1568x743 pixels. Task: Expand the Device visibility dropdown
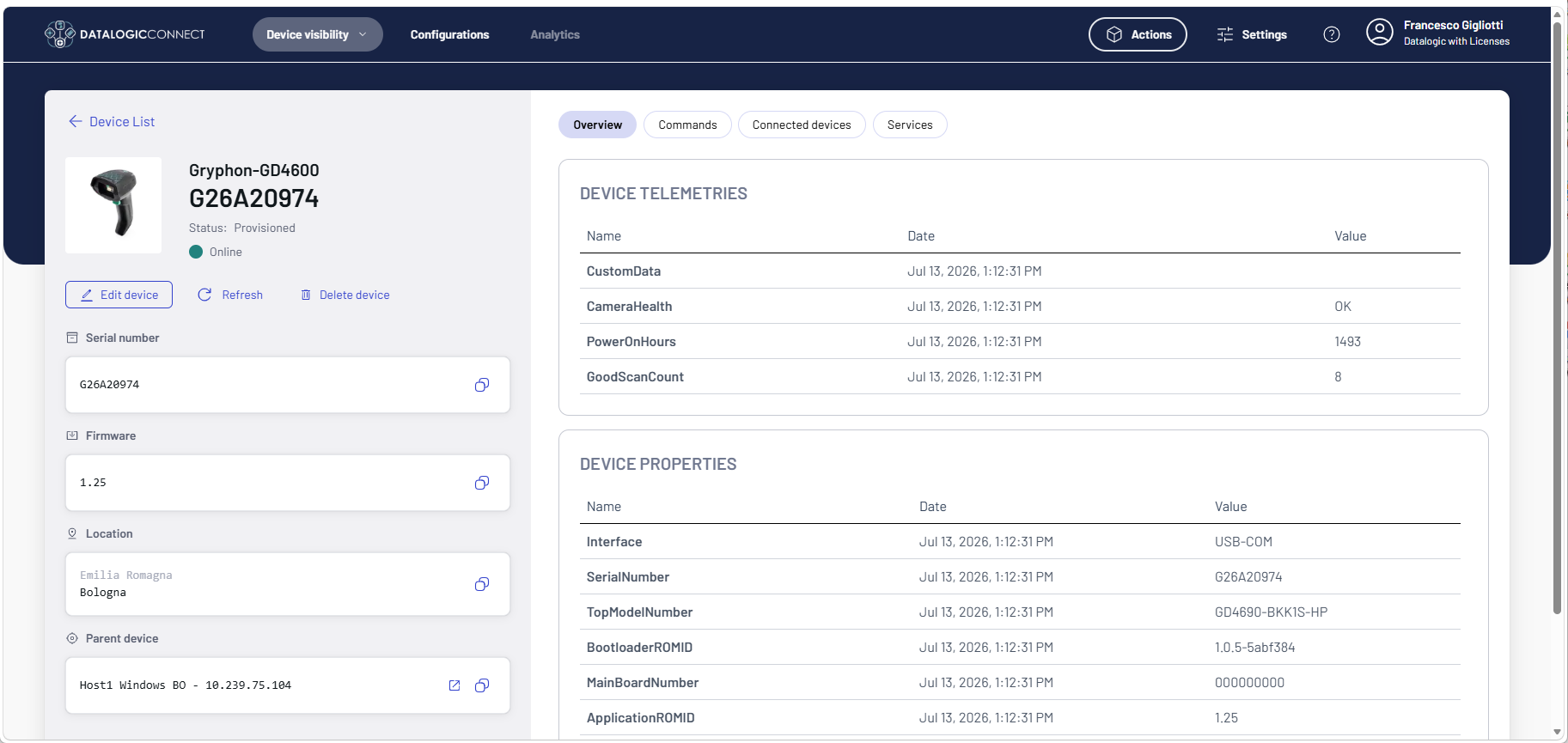point(317,34)
